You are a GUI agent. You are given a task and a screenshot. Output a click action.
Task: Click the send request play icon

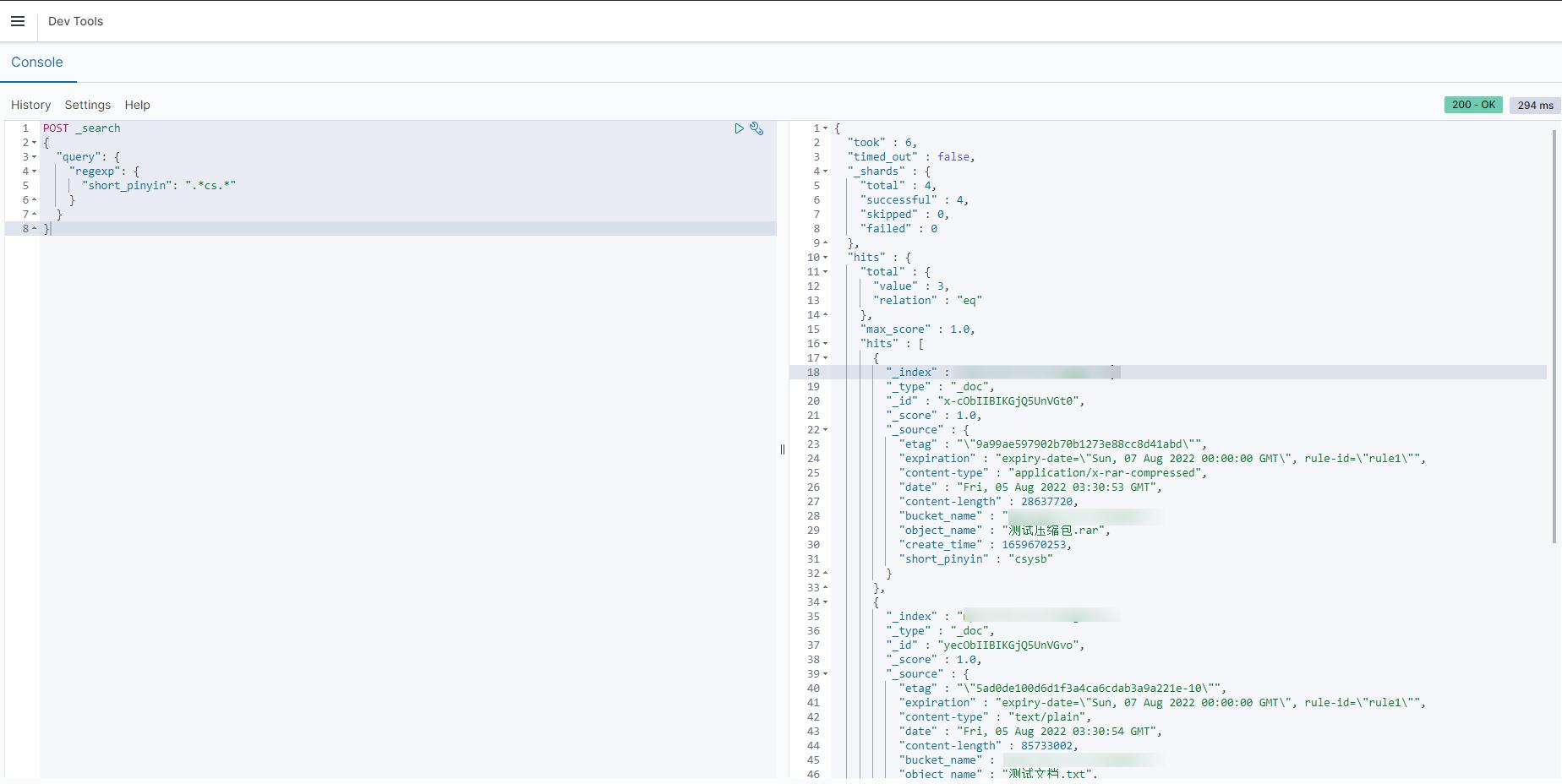739,128
